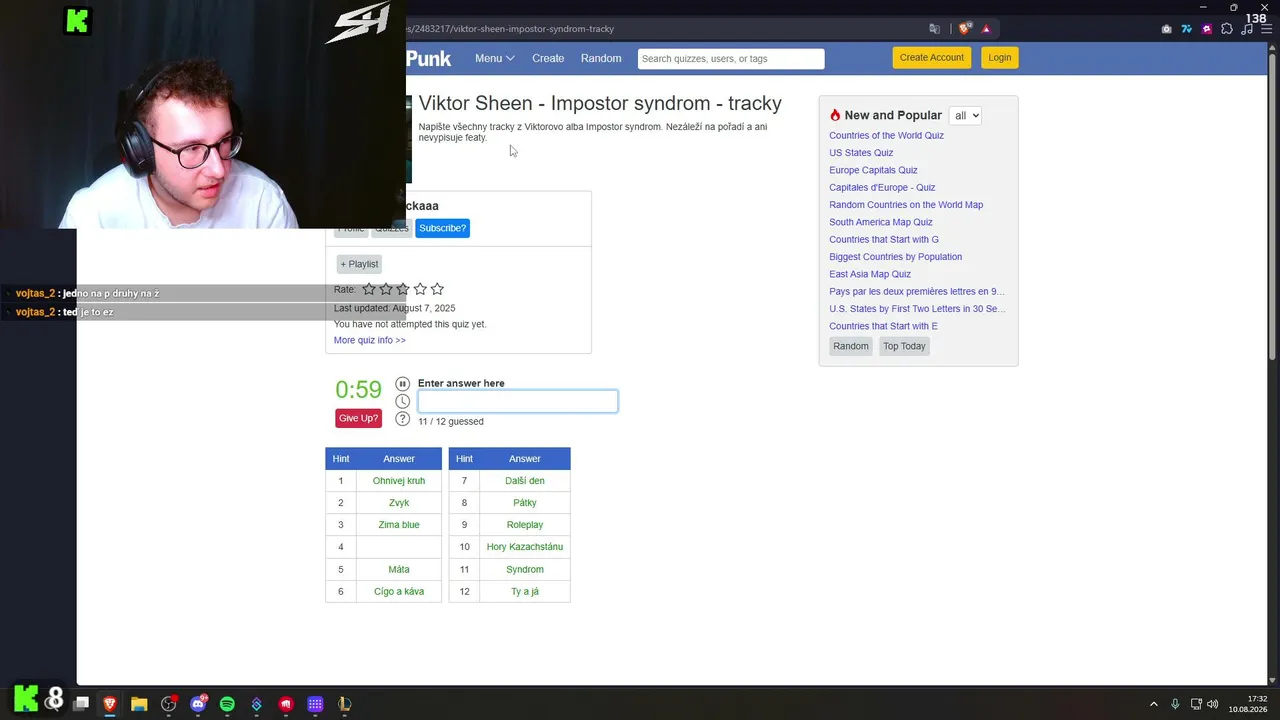Click the Login button

click(1000, 57)
